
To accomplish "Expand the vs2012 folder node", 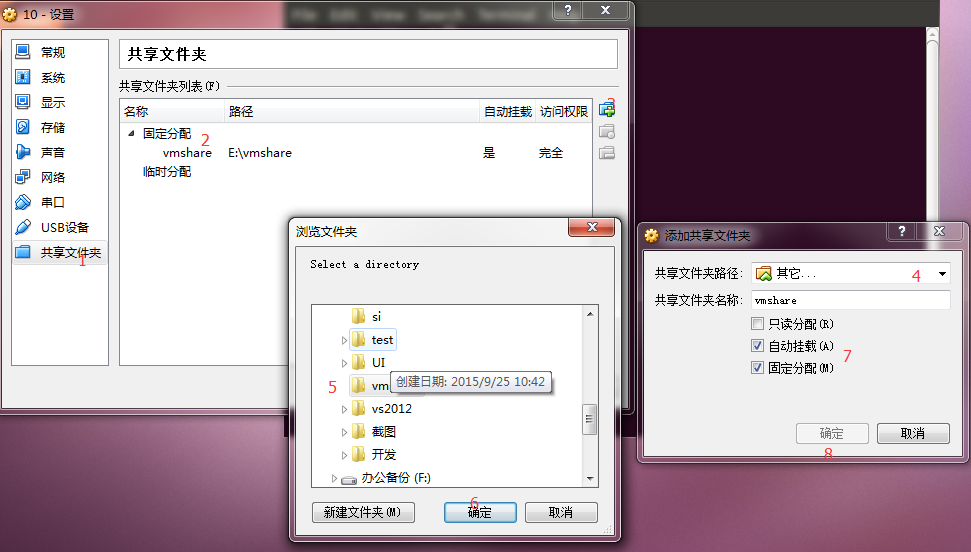I will coord(344,409).
